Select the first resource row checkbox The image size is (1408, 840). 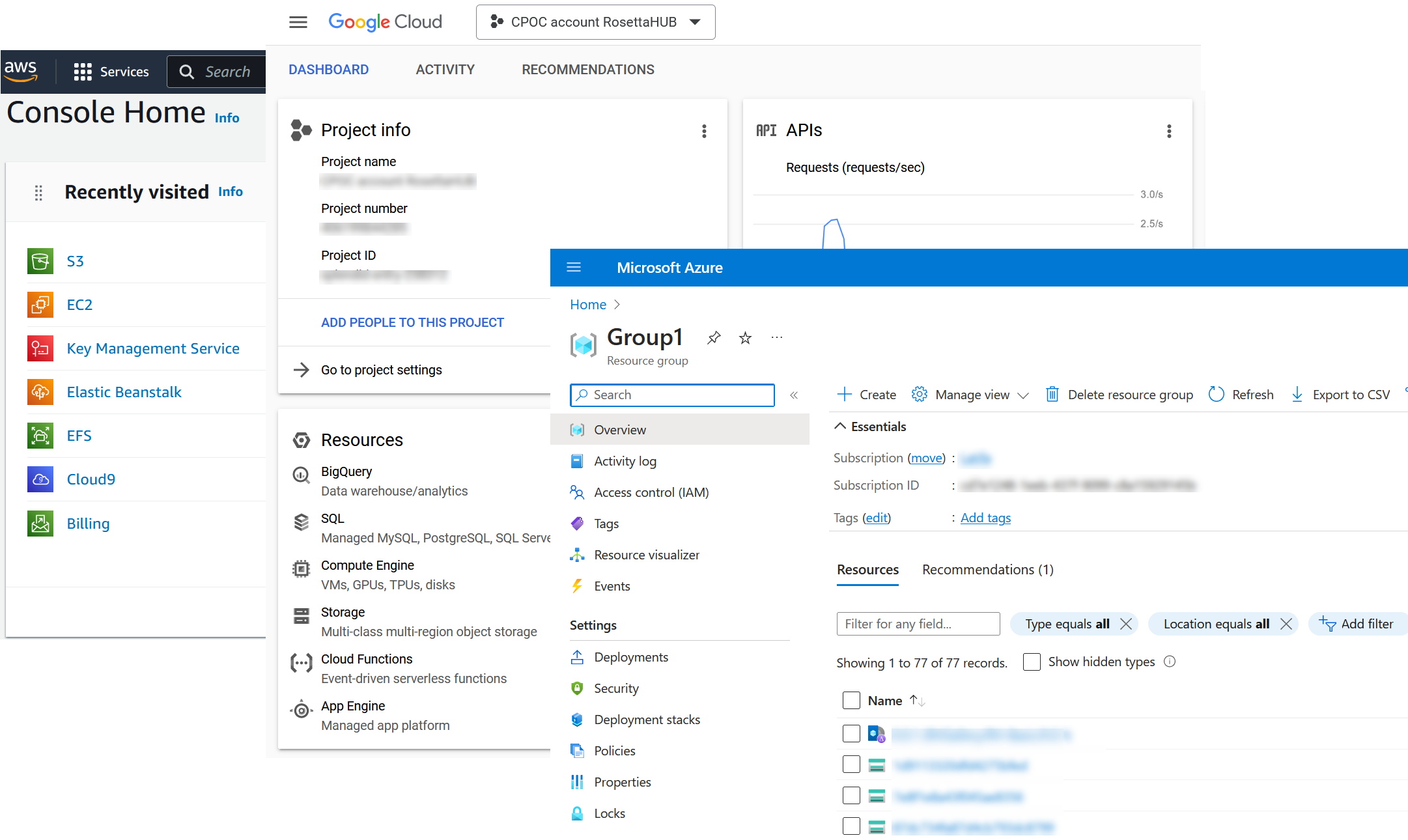(x=851, y=733)
